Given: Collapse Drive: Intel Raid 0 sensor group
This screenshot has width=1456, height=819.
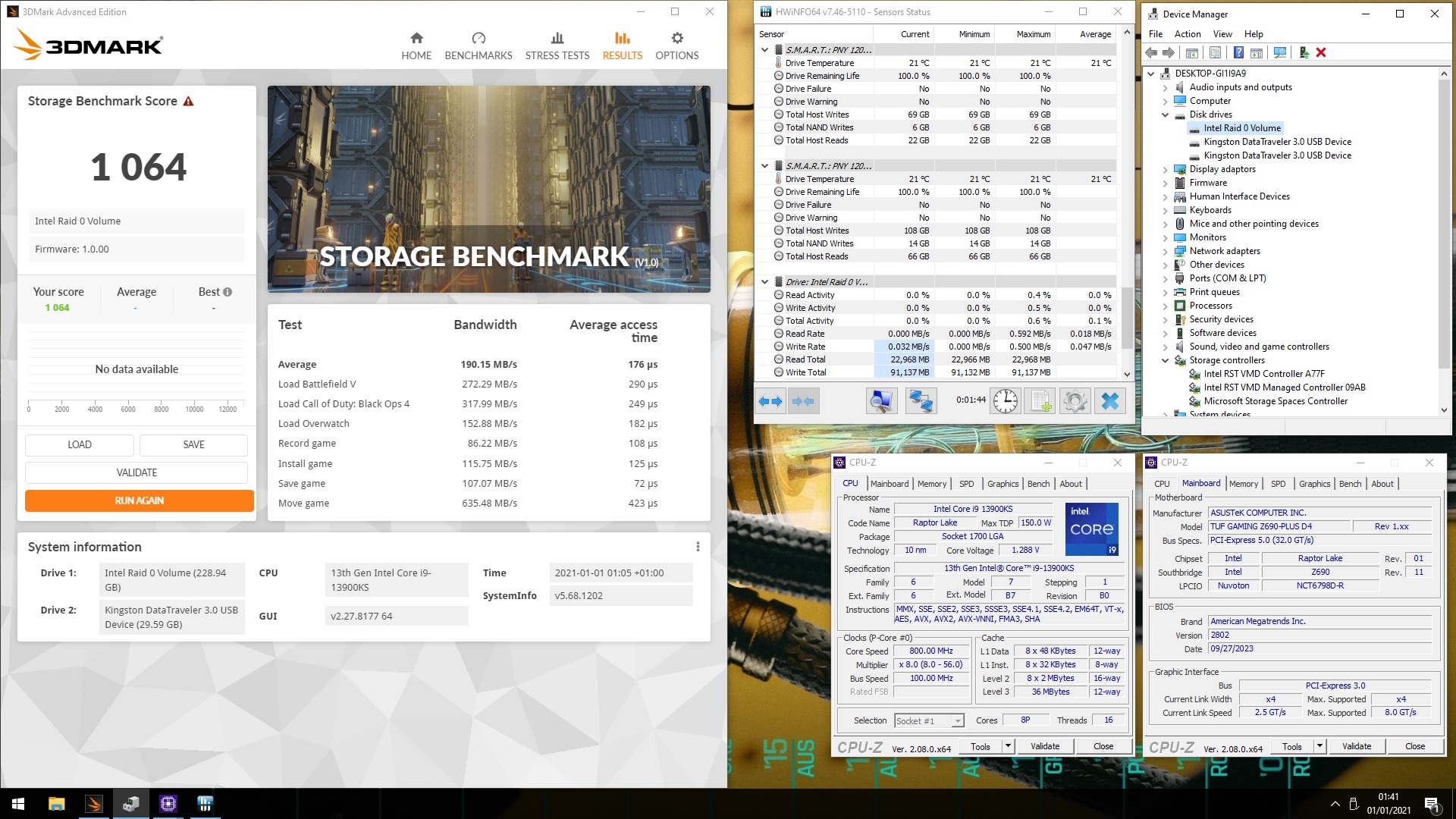Looking at the screenshot, I should (764, 282).
